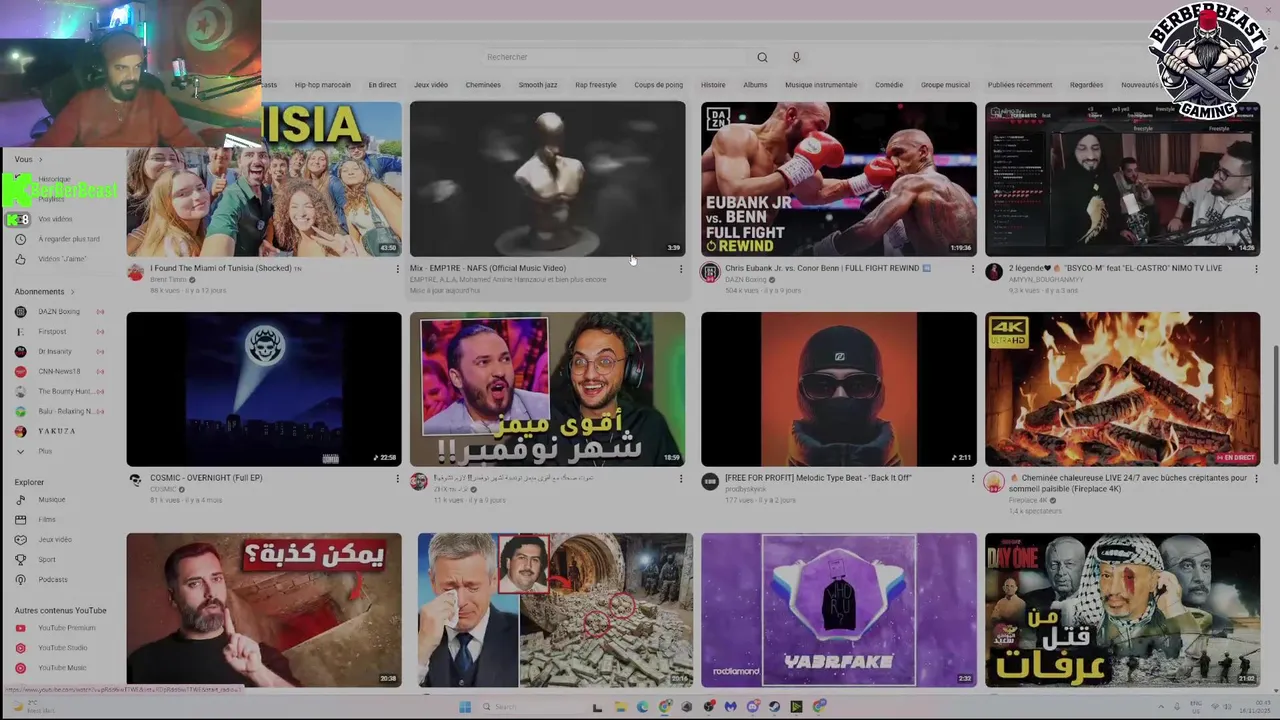The height and width of the screenshot is (720, 1280).
Task: Expand the Vous section chevron
Action: 41,160
